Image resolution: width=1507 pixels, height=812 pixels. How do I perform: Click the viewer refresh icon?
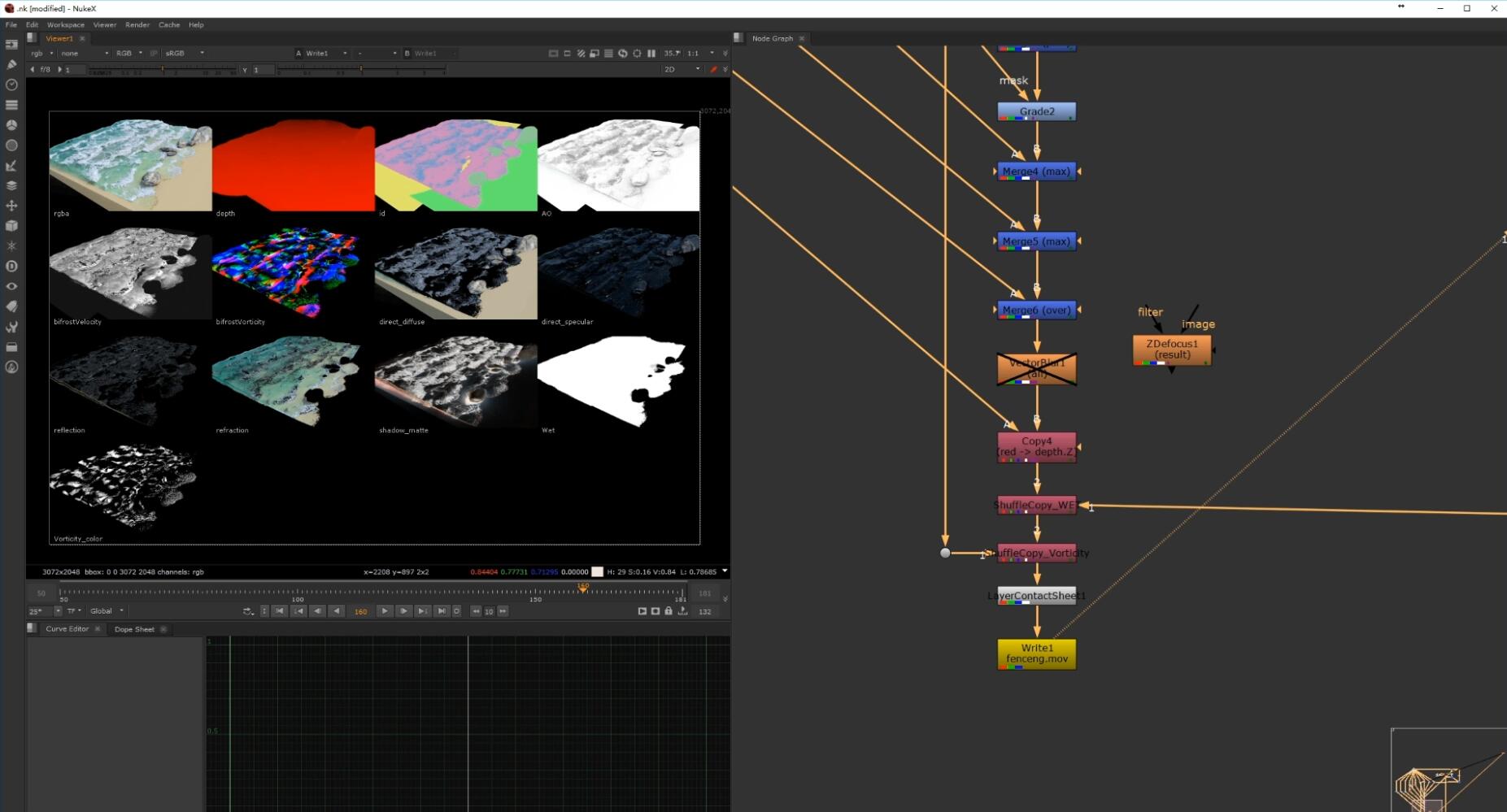coord(623,53)
